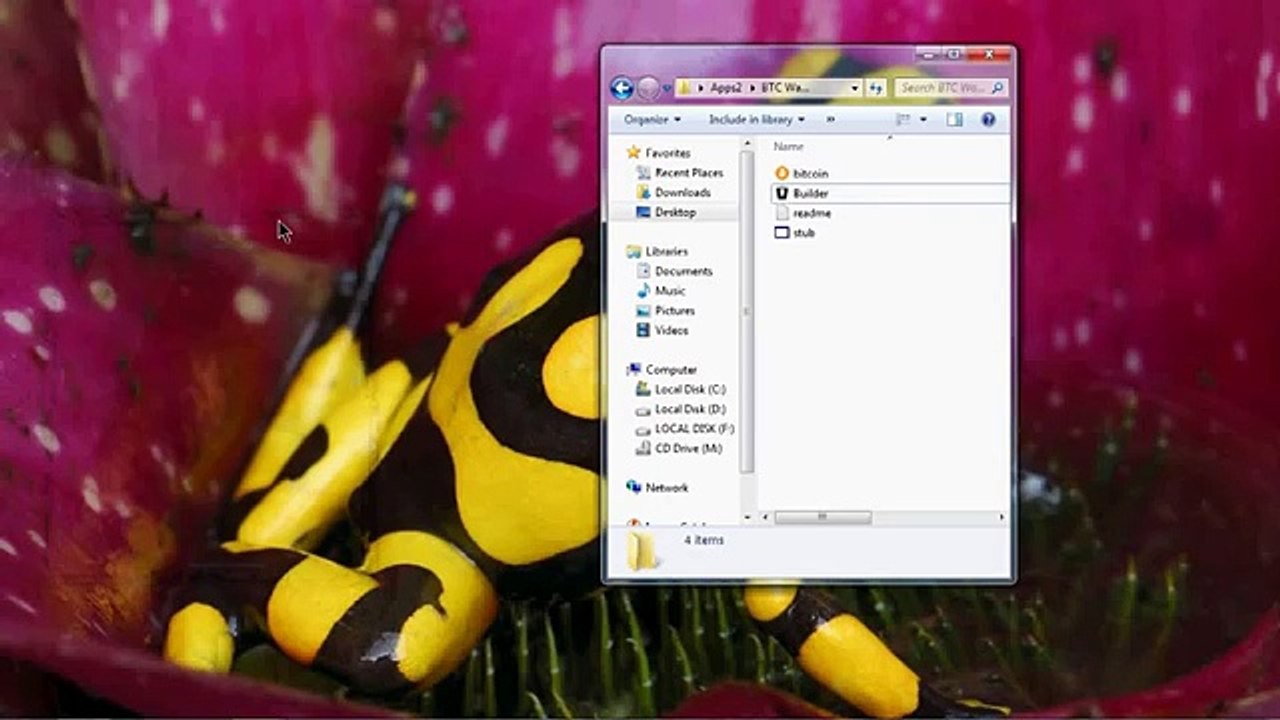Minimize the Explorer window

click(929, 54)
